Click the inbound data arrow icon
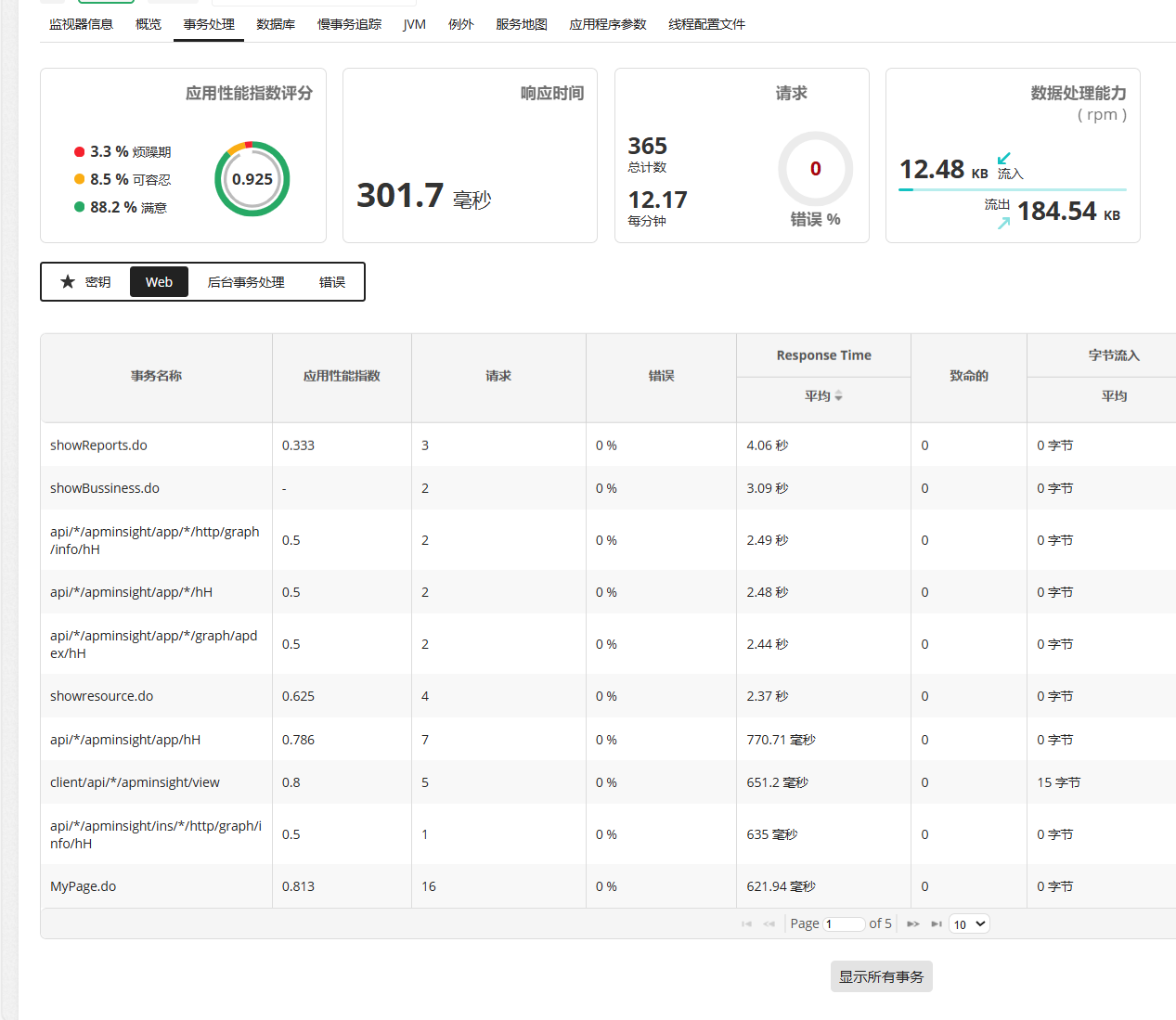1176x1020 pixels. [1003, 159]
